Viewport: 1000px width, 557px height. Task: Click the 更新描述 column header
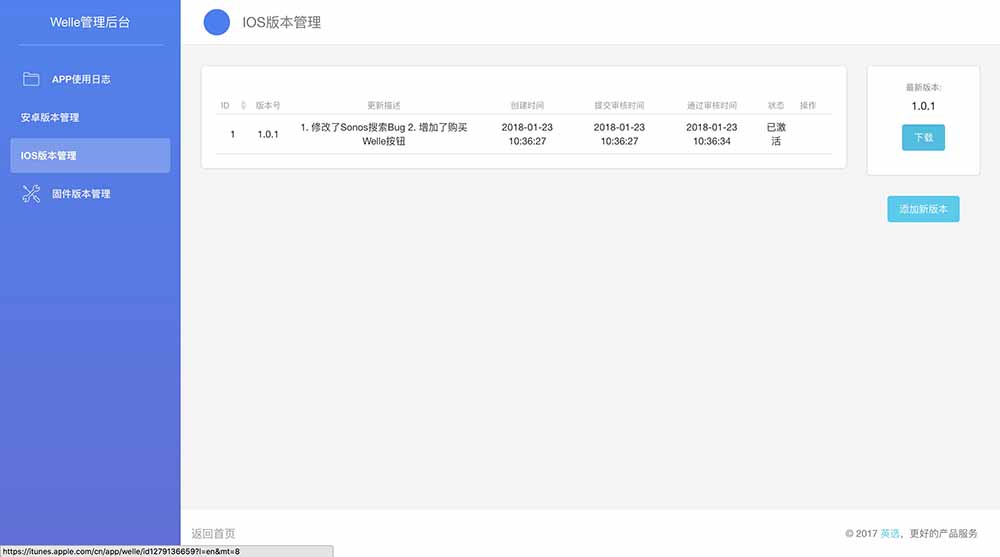click(x=384, y=106)
